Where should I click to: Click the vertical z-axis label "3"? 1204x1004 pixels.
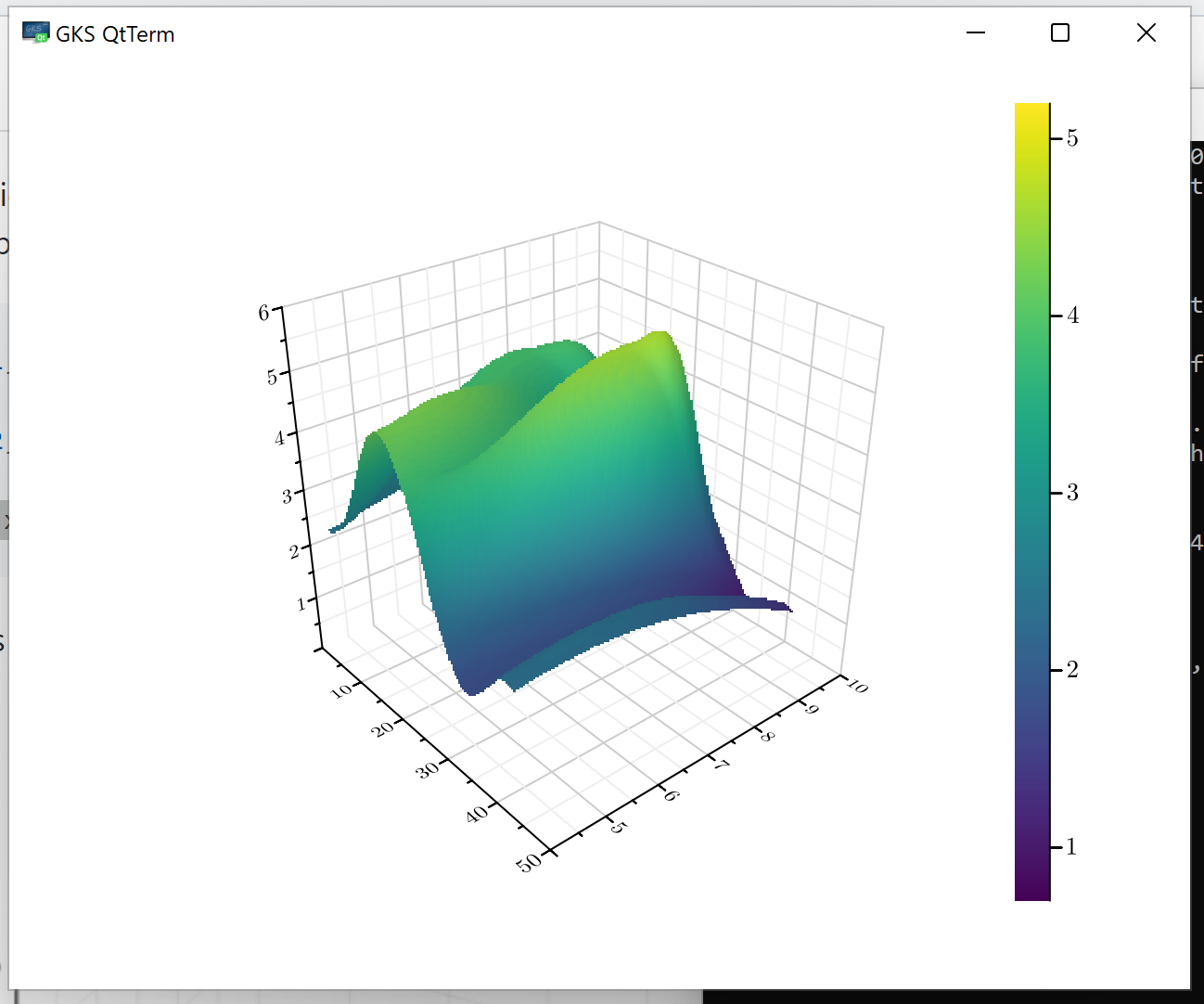click(287, 496)
